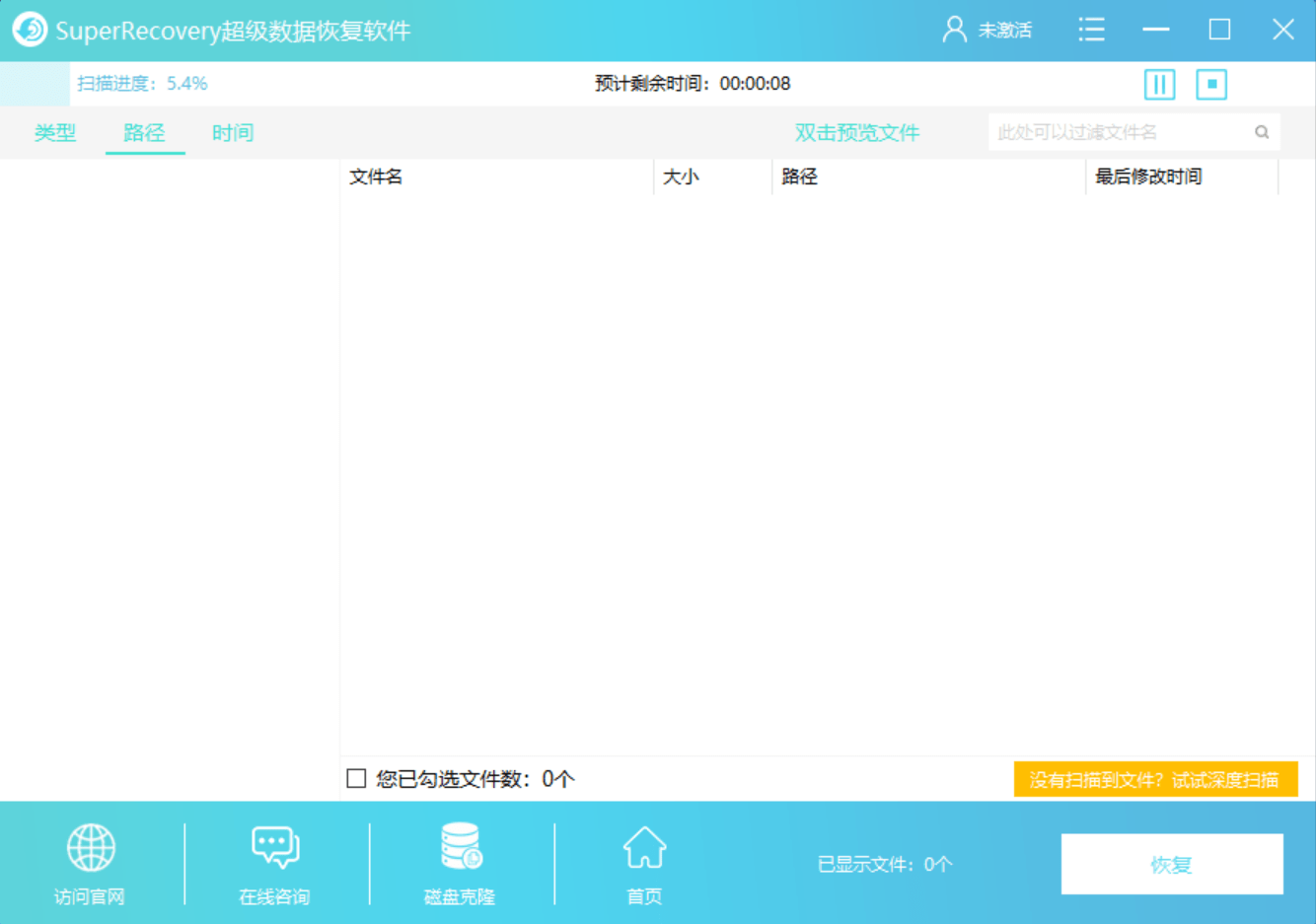Go to 首页 via house icon
This screenshot has height=924, width=1316.
click(x=644, y=848)
